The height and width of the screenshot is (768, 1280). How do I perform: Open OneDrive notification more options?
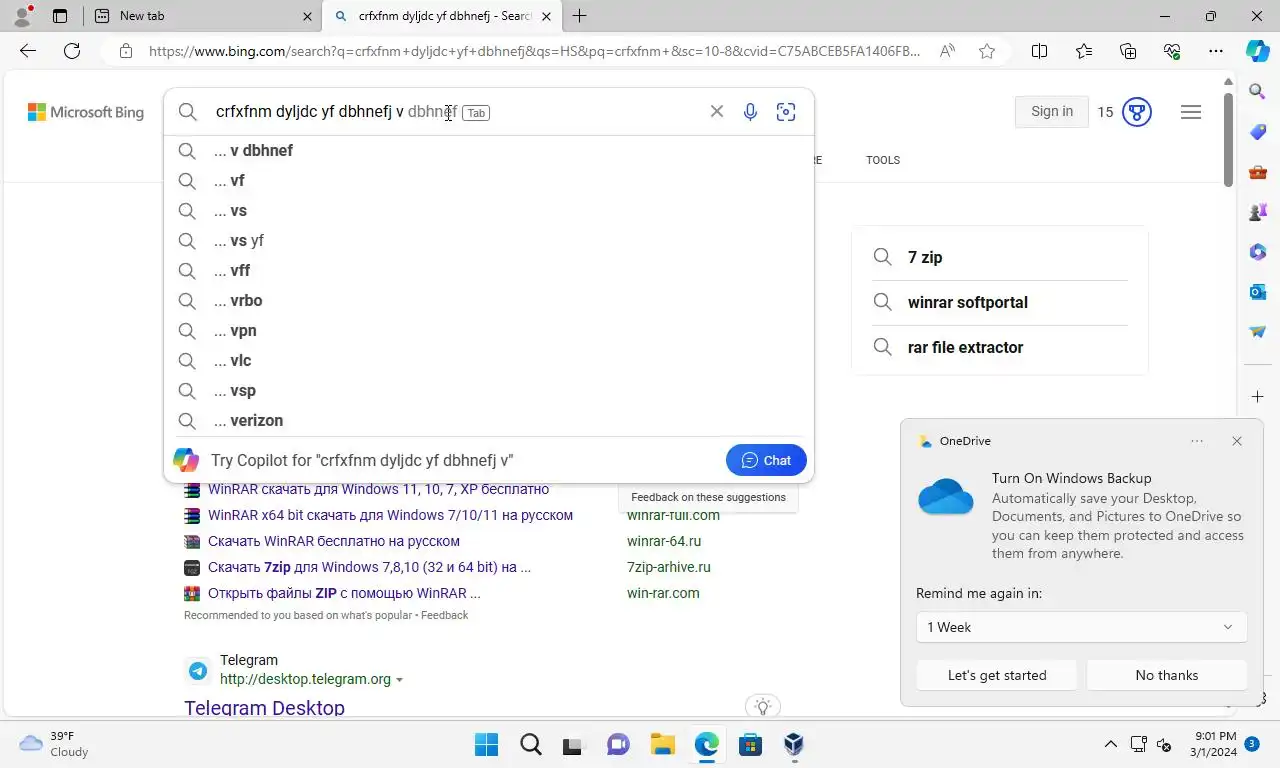click(1197, 441)
